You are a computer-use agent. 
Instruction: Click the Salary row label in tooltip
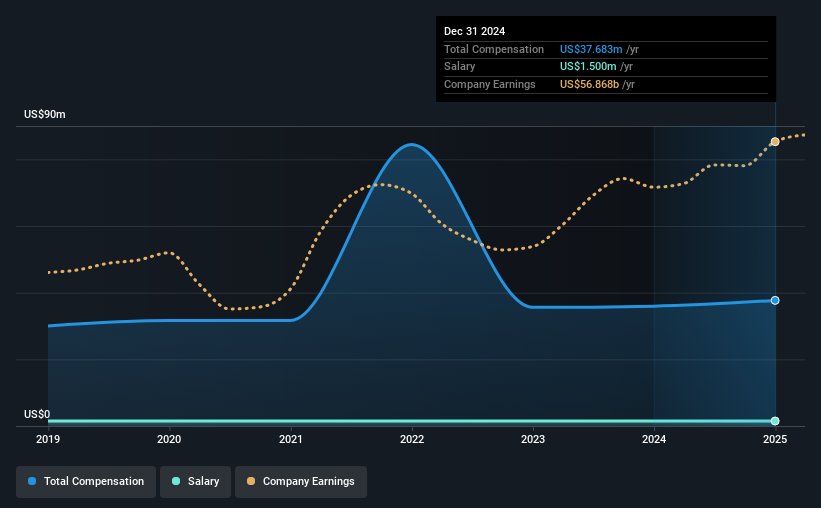click(x=460, y=67)
